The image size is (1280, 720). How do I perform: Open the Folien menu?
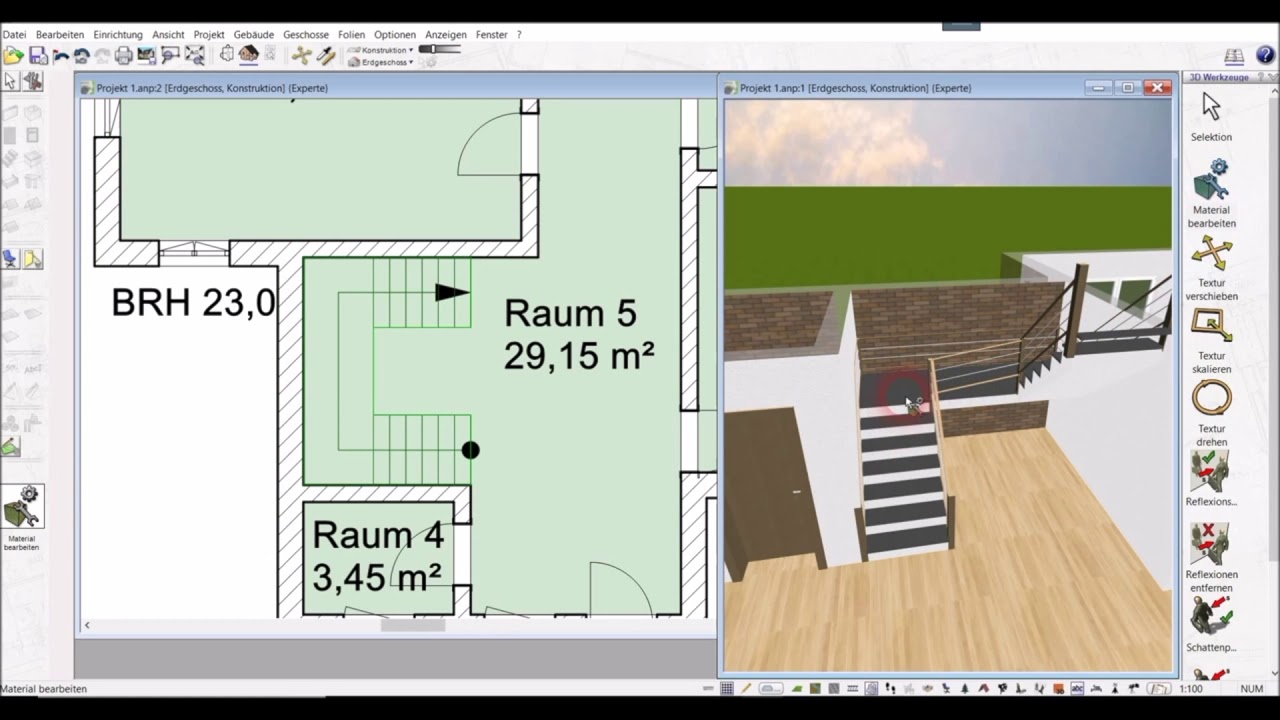(351, 34)
